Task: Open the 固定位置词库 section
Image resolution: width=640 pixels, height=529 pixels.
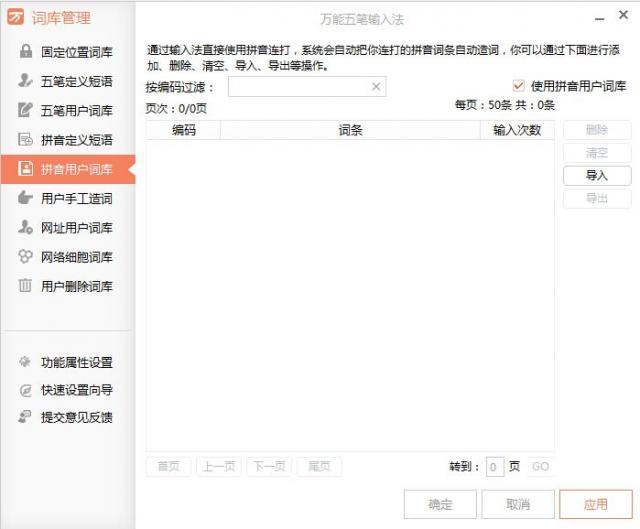Action: point(68,51)
